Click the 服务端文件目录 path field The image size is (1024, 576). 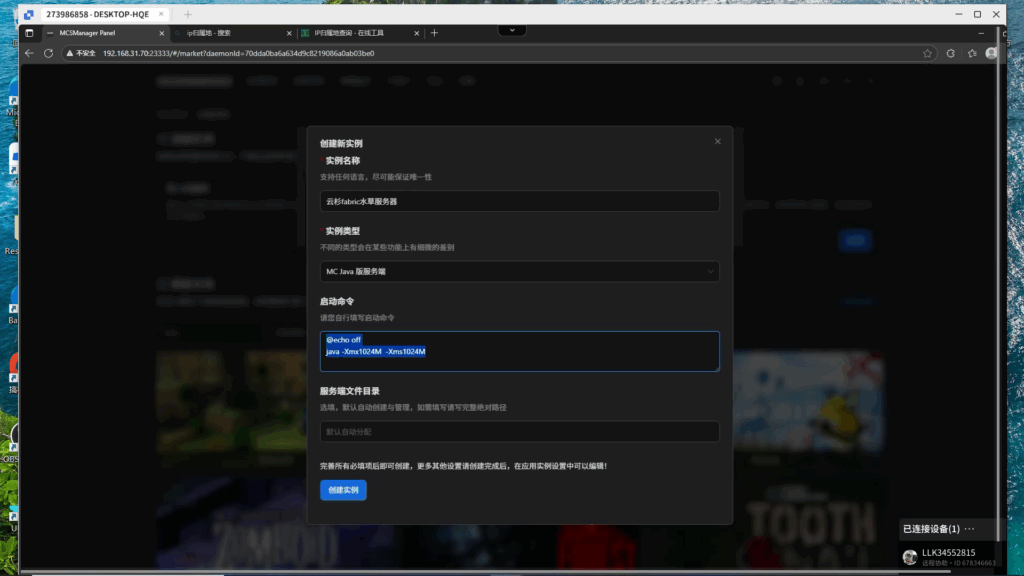tap(519, 431)
